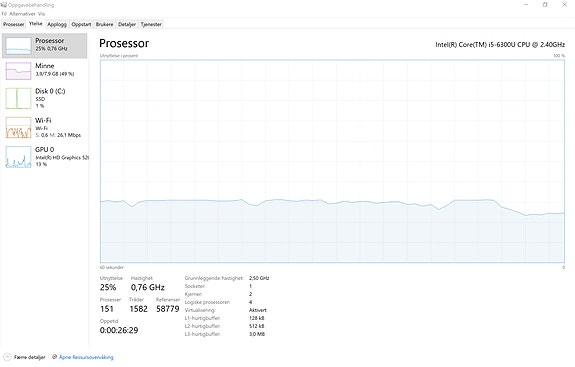Select the Ytelse tab
Viewport: 575px width, 367px height.
(36, 24)
